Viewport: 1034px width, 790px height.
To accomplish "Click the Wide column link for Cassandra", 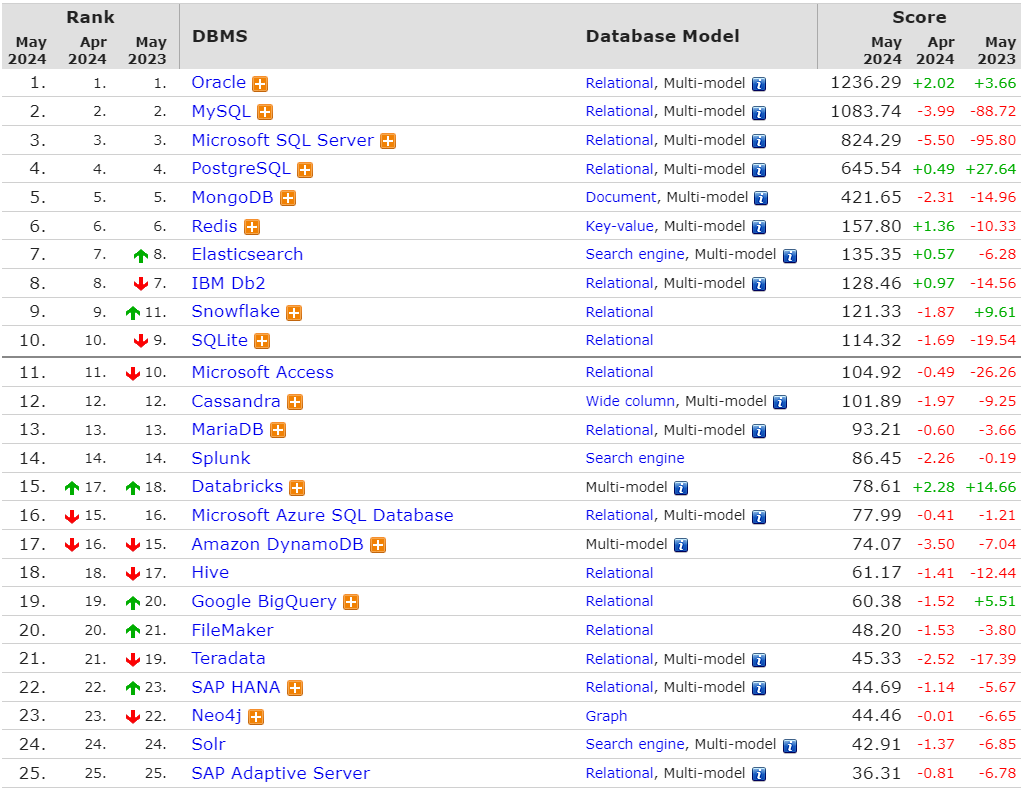I will pyautogui.click(x=630, y=401).
